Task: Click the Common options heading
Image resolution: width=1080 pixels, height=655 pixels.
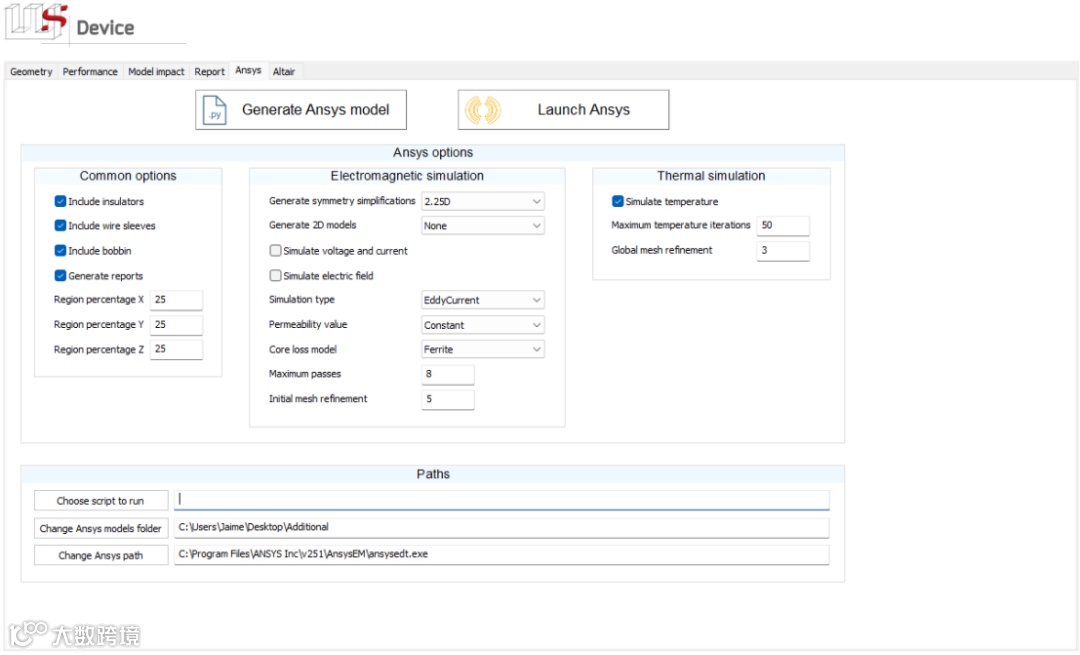Action: (128, 176)
